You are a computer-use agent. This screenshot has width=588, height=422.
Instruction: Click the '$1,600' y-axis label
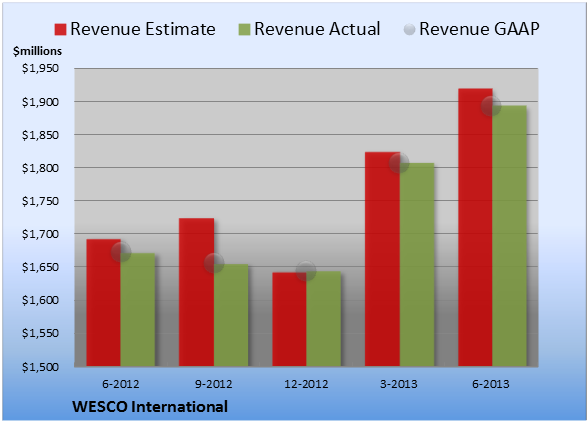coord(40,300)
